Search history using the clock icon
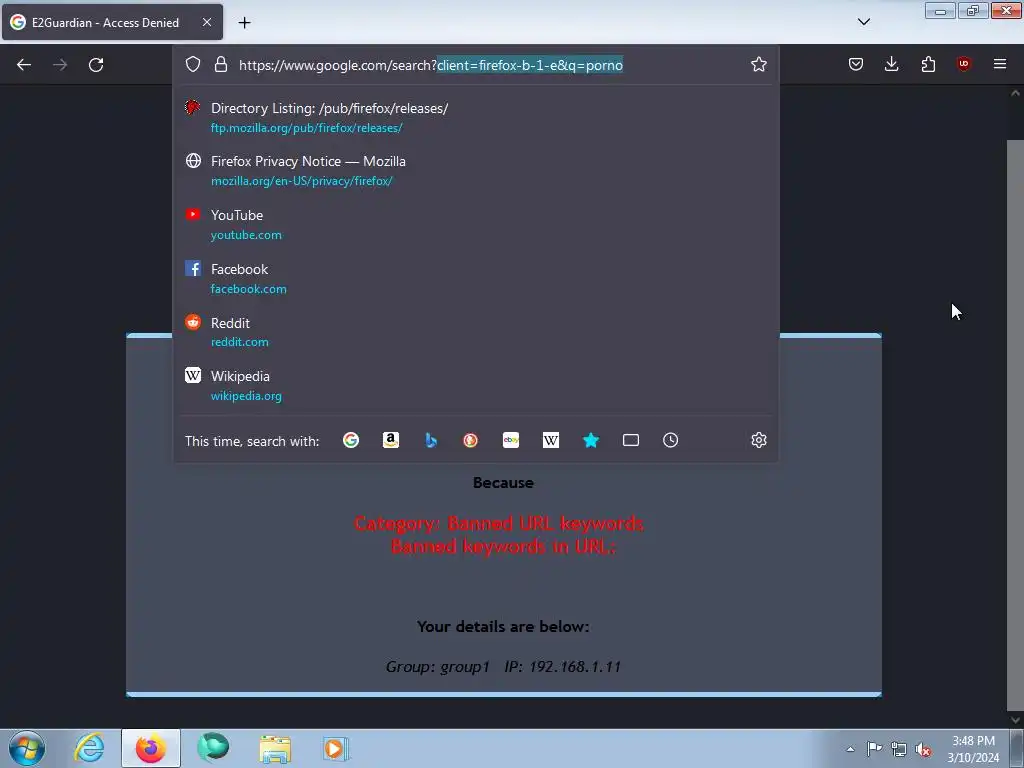The image size is (1024, 768). tap(671, 441)
